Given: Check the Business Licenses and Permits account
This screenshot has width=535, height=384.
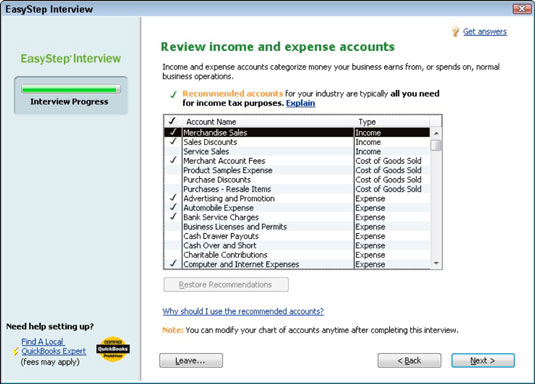Looking at the screenshot, I should 173,226.
